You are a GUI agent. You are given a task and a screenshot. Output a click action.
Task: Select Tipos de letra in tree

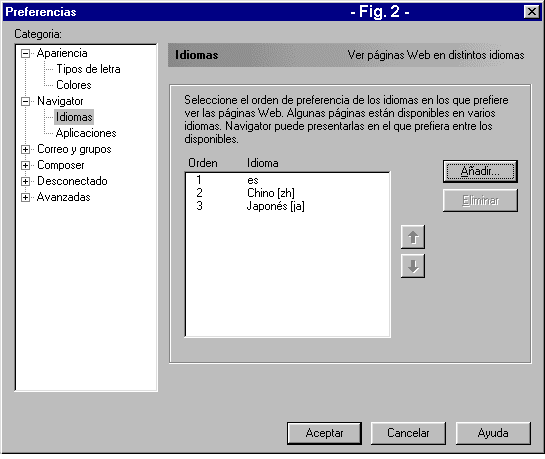coord(88,69)
